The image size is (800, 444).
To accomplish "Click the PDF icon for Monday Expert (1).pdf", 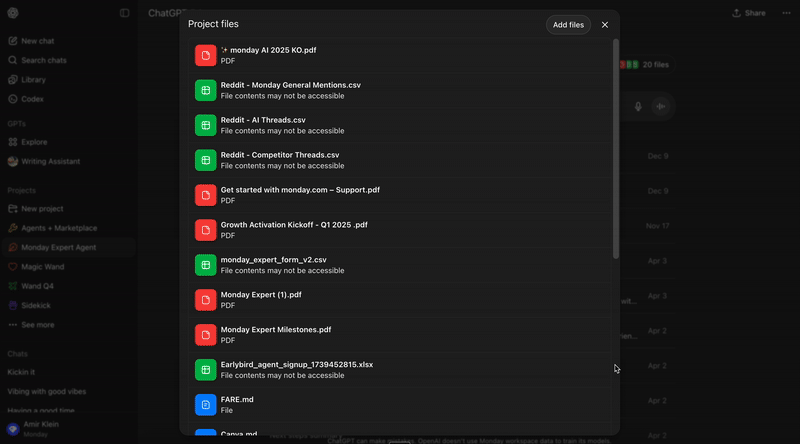I will pyautogui.click(x=206, y=300).
